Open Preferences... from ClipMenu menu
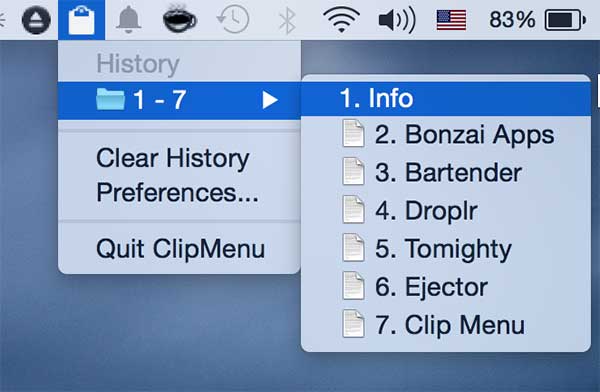This screenshot has height=392, width=600. point(178,193)
